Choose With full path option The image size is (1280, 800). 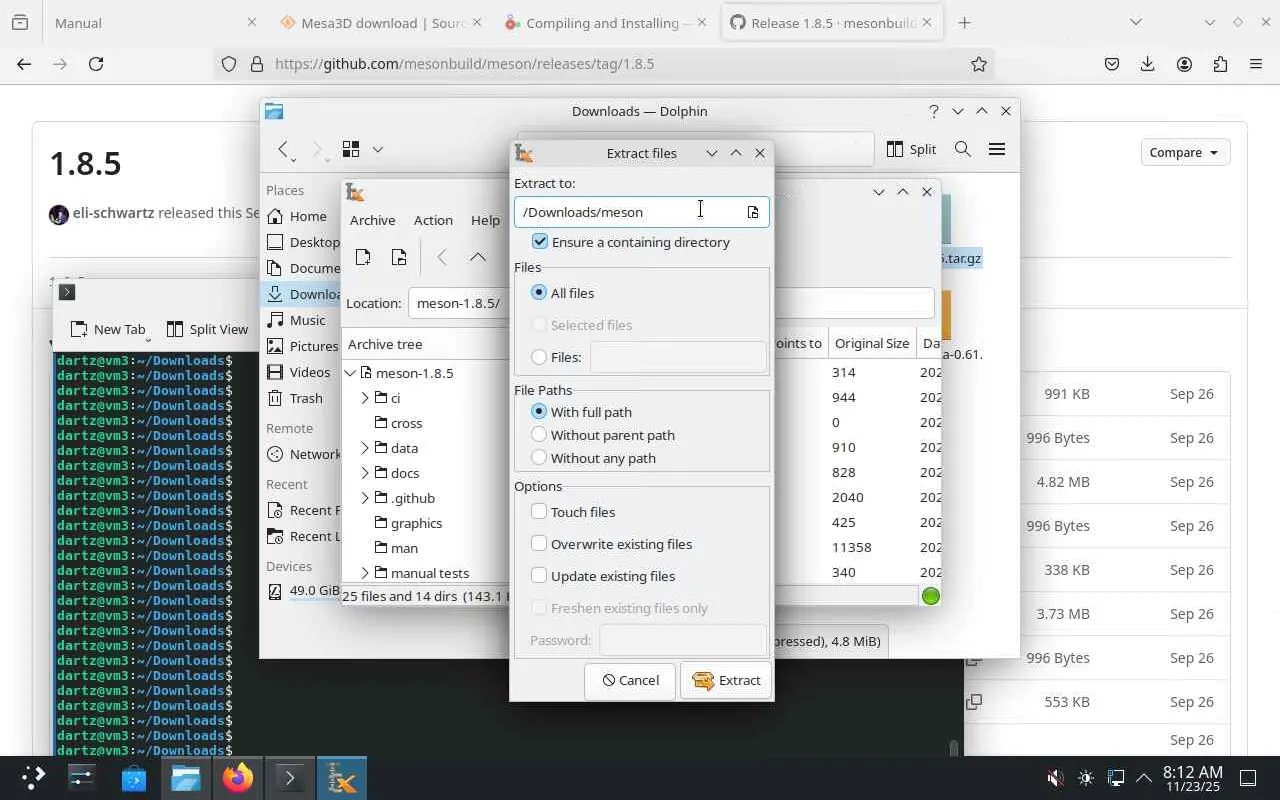[x=539, y=412]
